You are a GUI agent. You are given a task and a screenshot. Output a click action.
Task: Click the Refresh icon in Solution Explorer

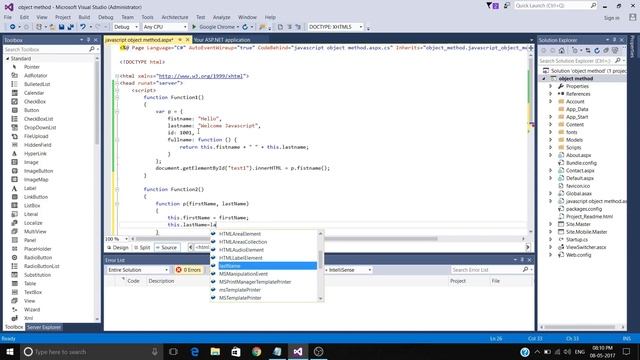coord(597,51)
